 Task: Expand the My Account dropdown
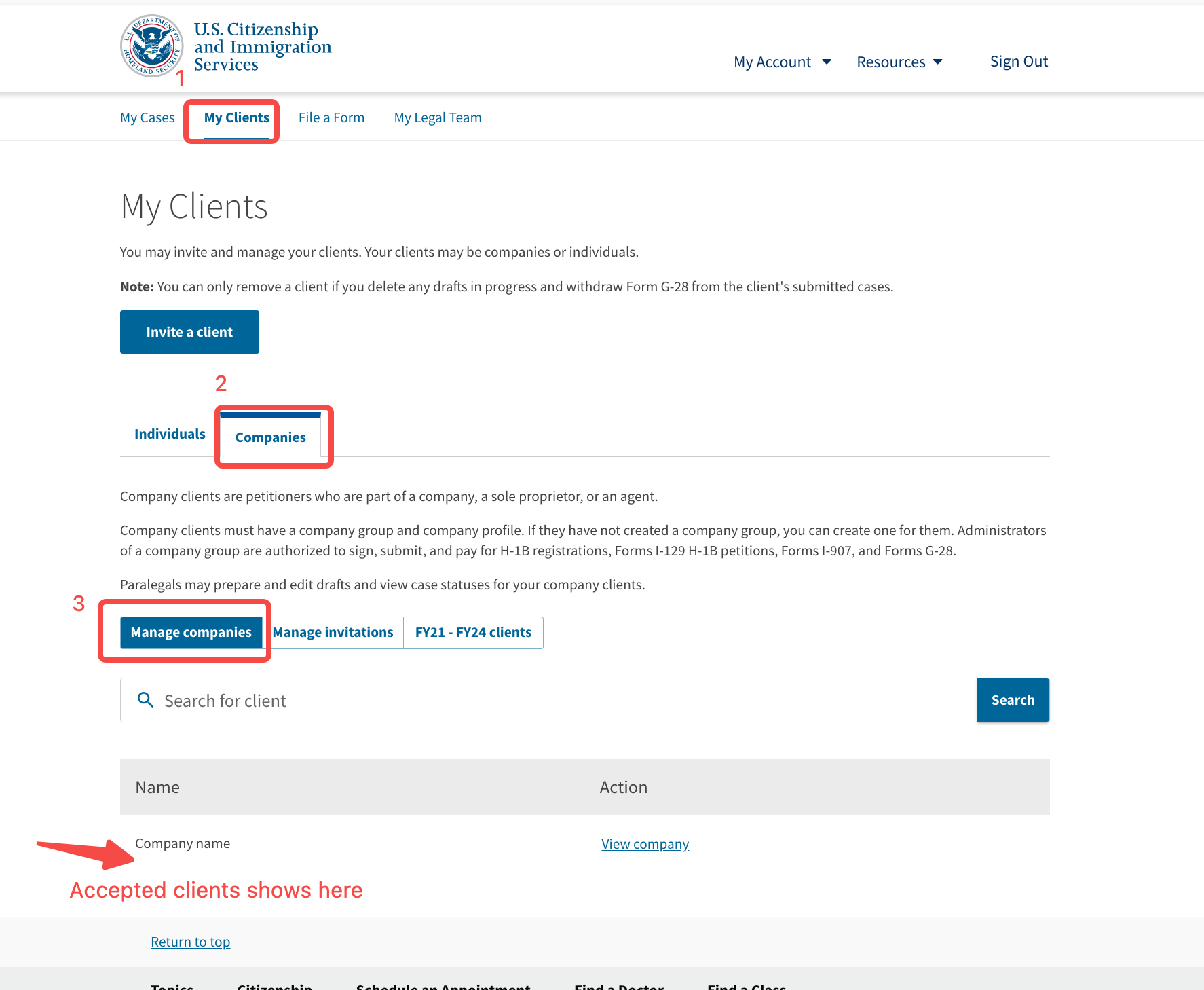(782, 62)
